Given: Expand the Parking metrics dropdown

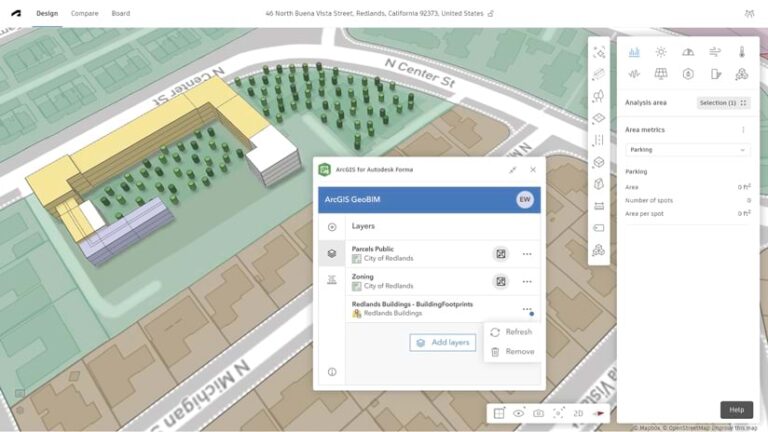Looking at the screenshot, I should click(x=688, y=150).
